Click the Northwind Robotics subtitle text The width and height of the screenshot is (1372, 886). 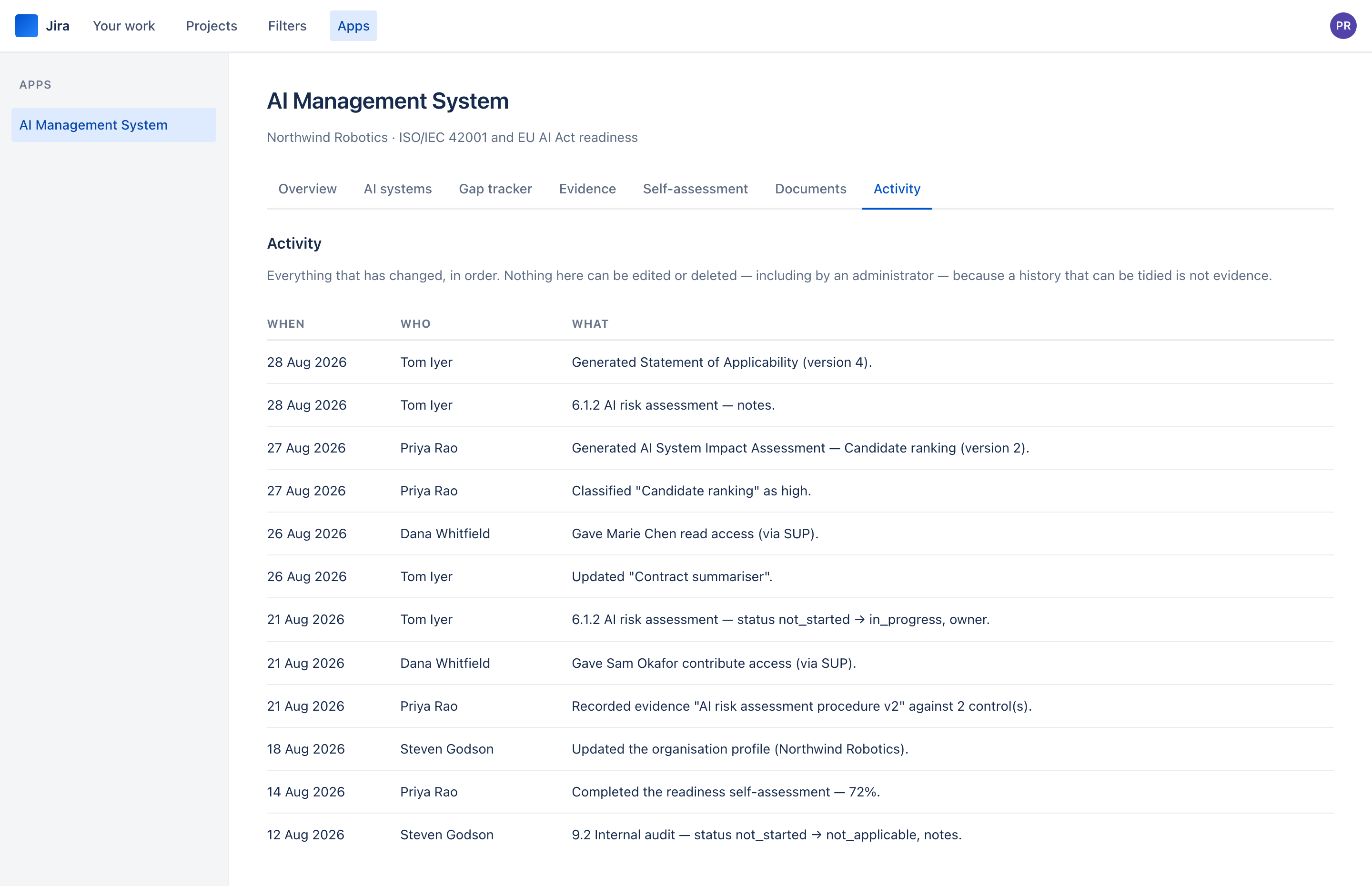pyautogui.click(x=452, y=138)
